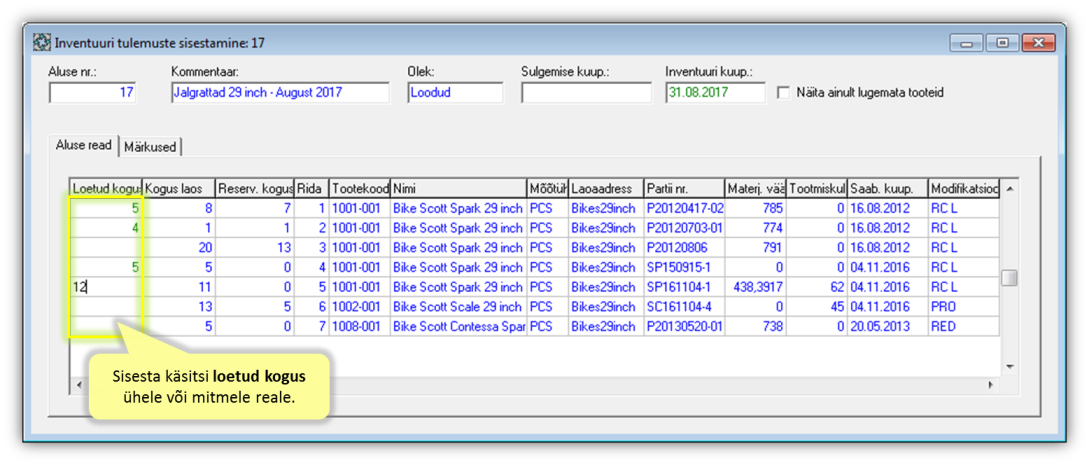Click the Bike Scott Scale 29 inch name
Screen dimensions: 1089x465
(x=458, y=306)
